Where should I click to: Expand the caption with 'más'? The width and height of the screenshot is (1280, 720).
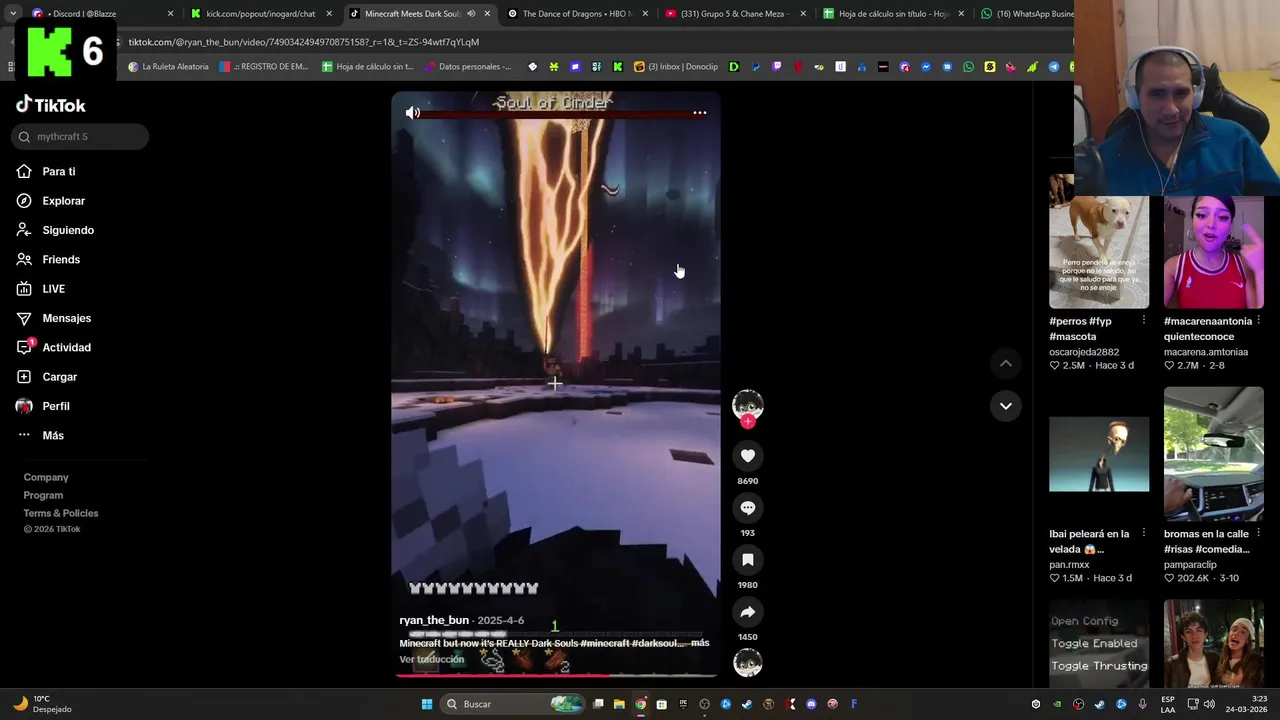700,643
